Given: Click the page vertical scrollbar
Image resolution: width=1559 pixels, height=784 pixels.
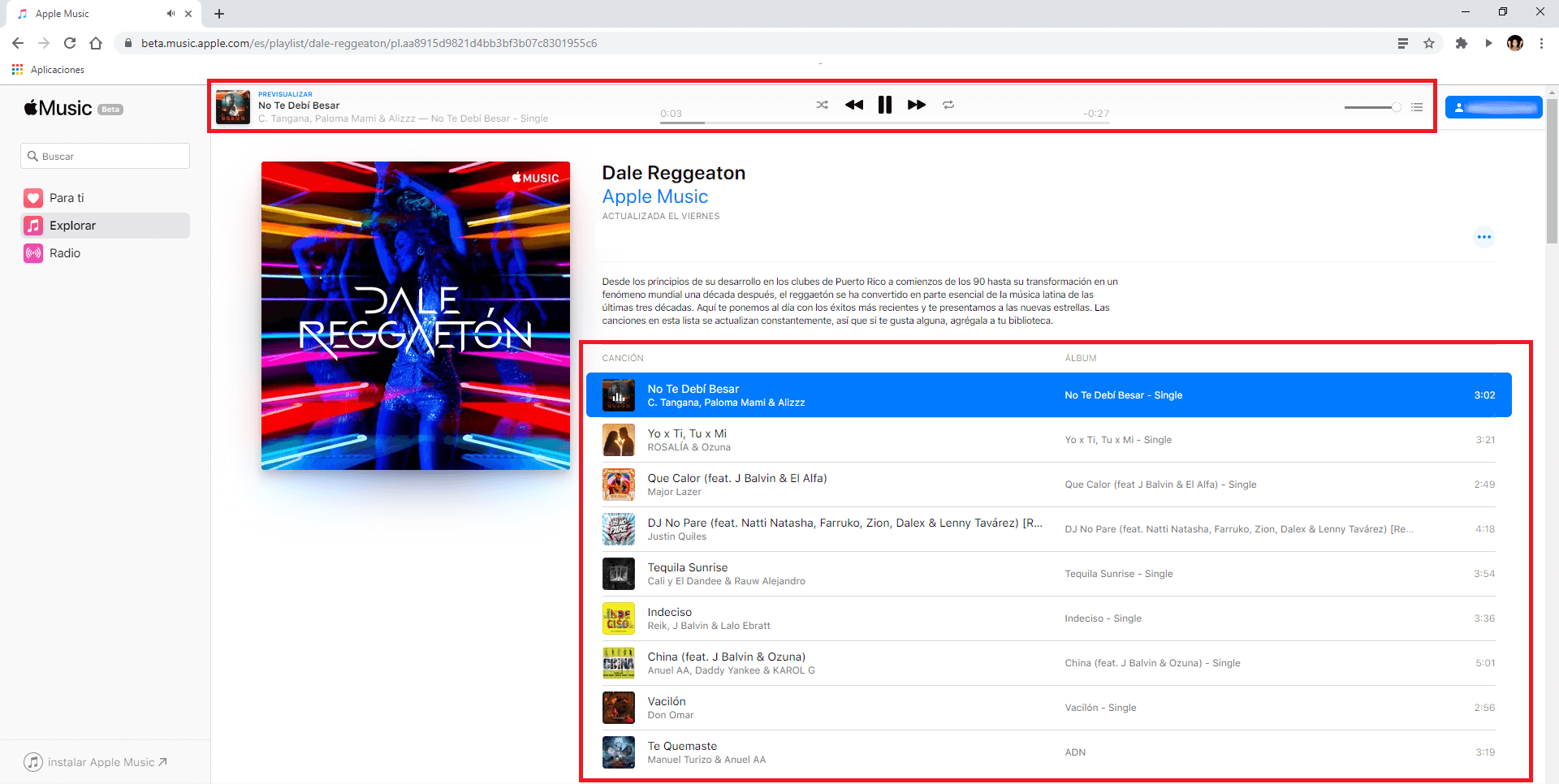Looking at the screenshot, I should click(1553, 170).
